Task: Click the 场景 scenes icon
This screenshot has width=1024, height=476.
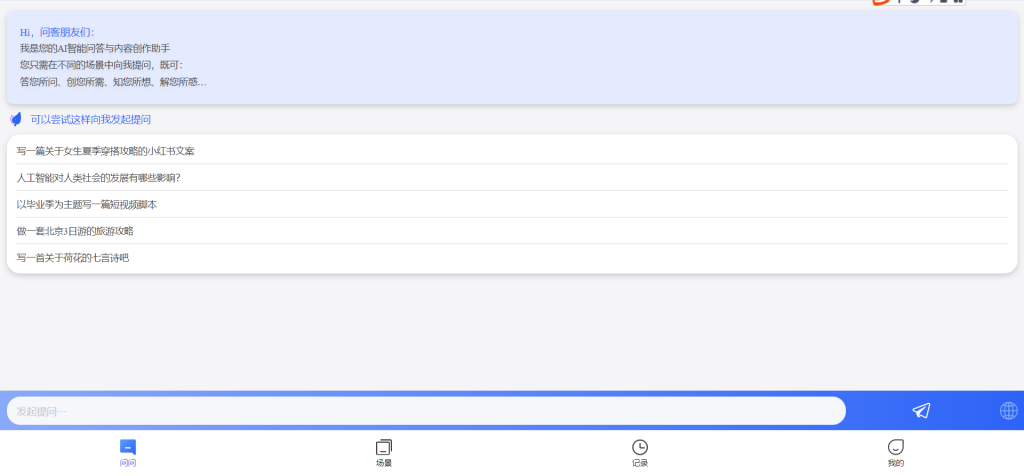Action: coord(384,447)
